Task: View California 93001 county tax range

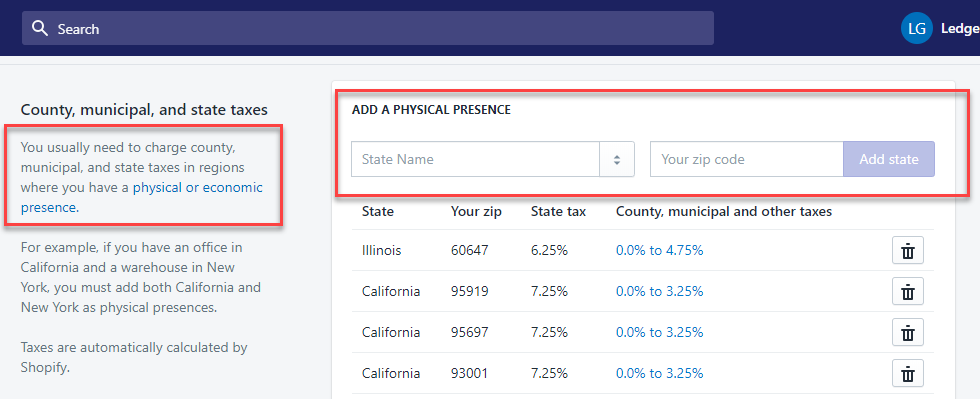Action: [x=659, y=374]
